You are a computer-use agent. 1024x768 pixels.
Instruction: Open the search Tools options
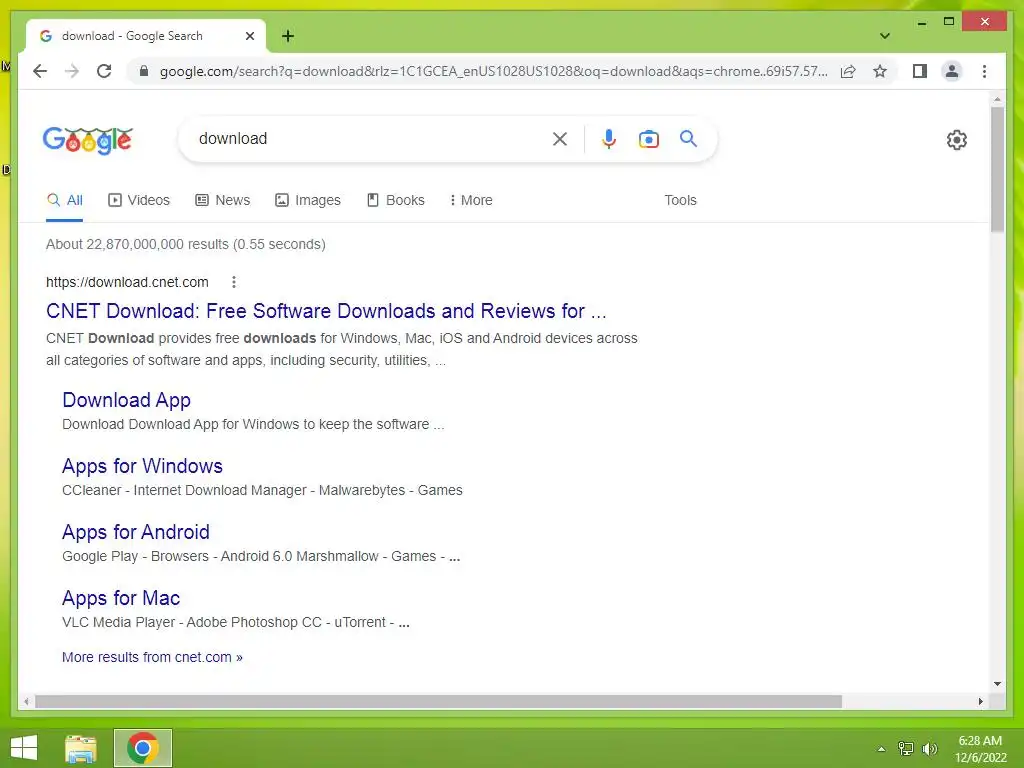[x=680, y=200]
